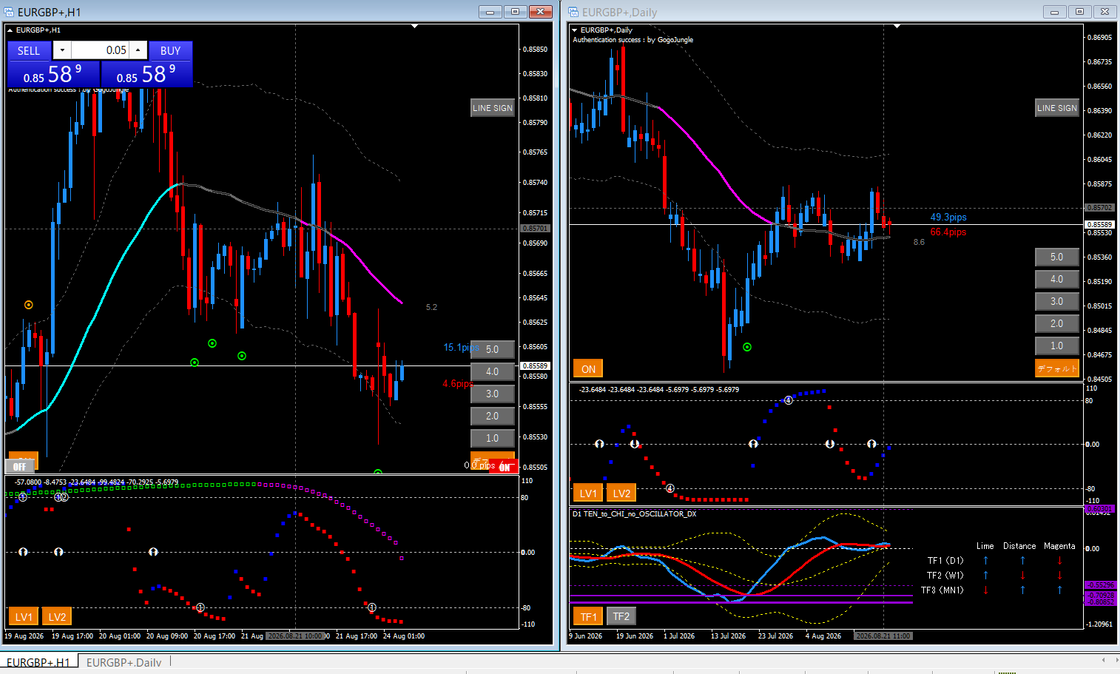Toggle the red ON switch on H1 chart
This screenshot has height=674, width=1120.
(504, 467)
